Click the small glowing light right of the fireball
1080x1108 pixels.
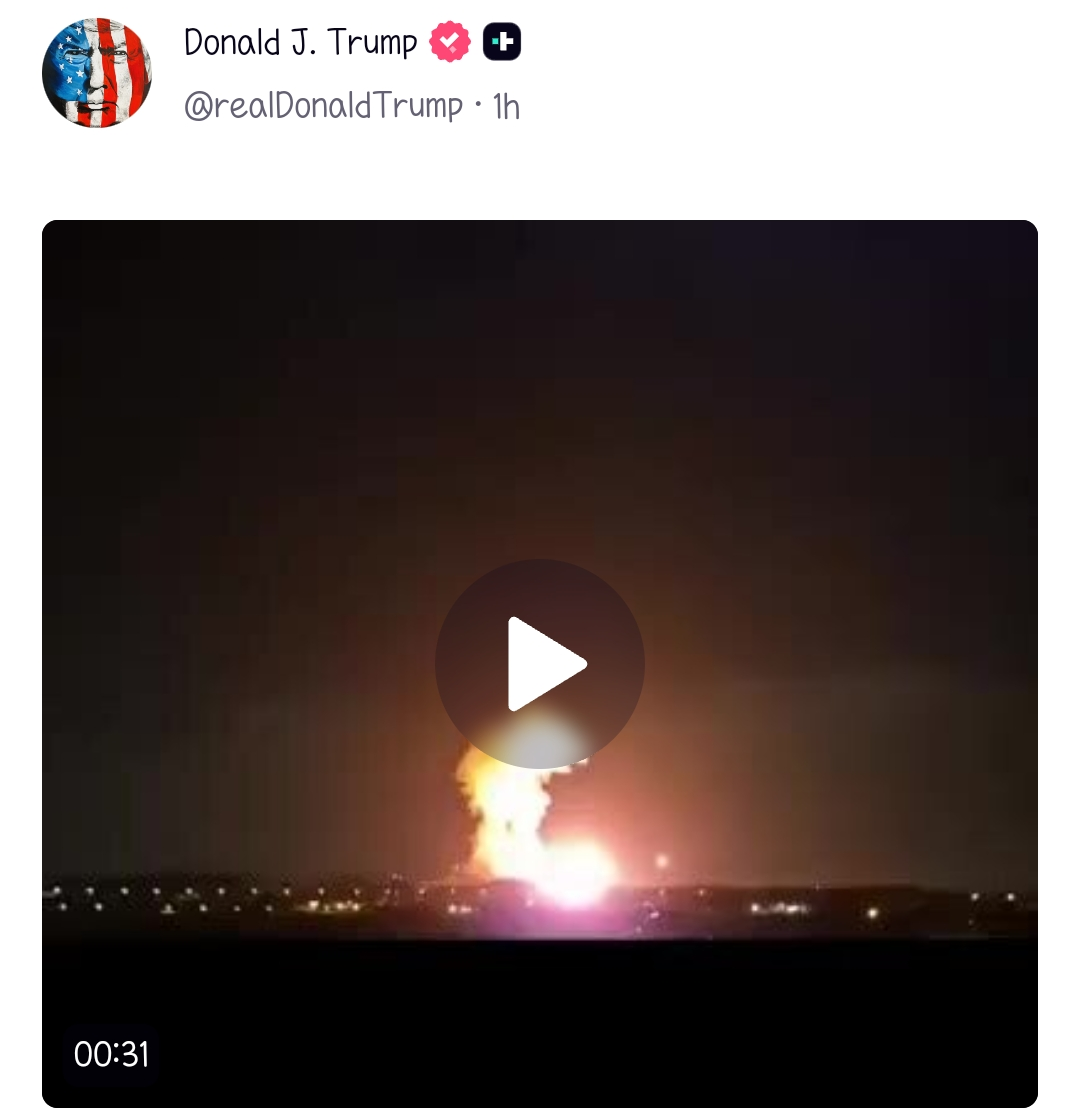[662, 861]
